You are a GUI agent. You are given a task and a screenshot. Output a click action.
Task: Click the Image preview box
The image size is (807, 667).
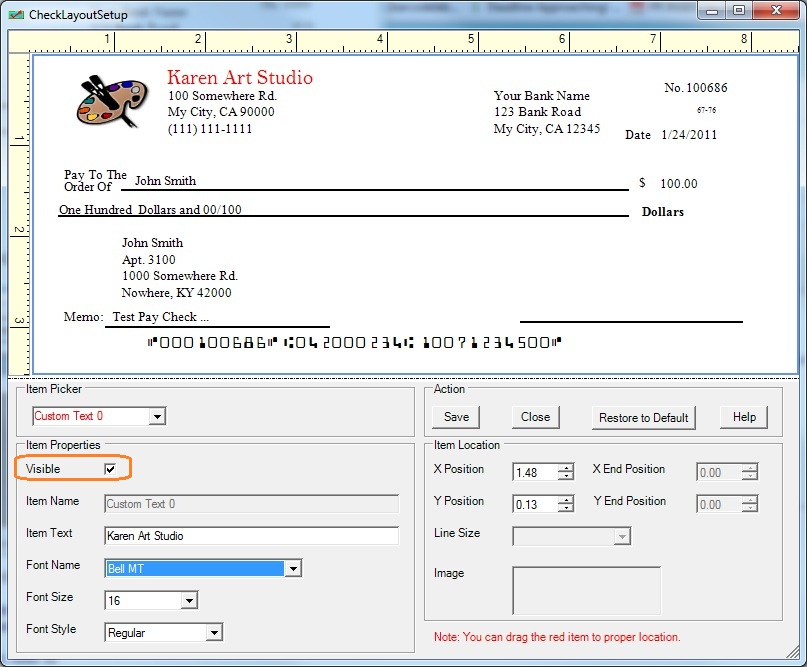click(586, 590)
